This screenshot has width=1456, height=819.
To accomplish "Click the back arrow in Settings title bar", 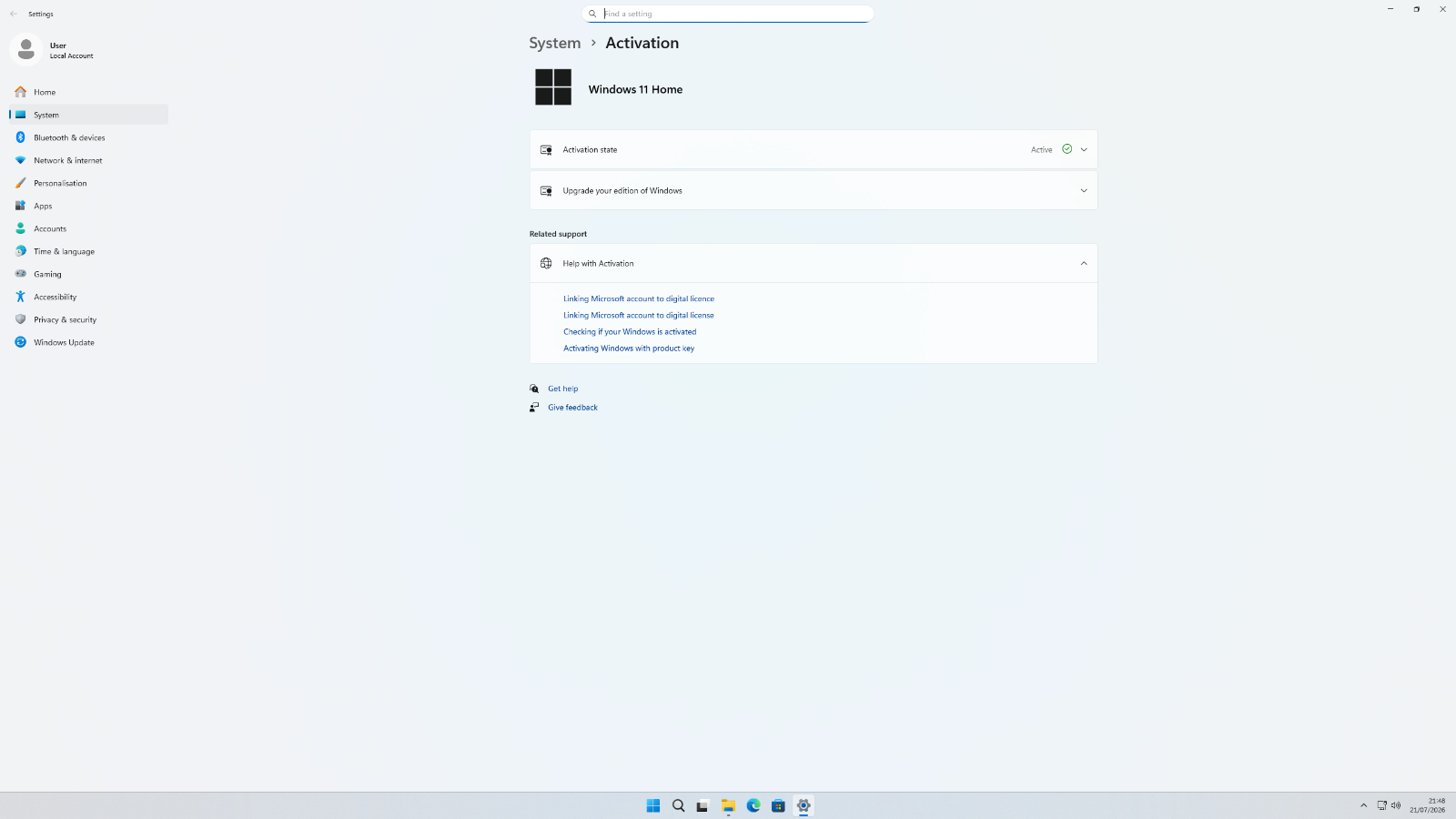I will [x=14, y=14].
